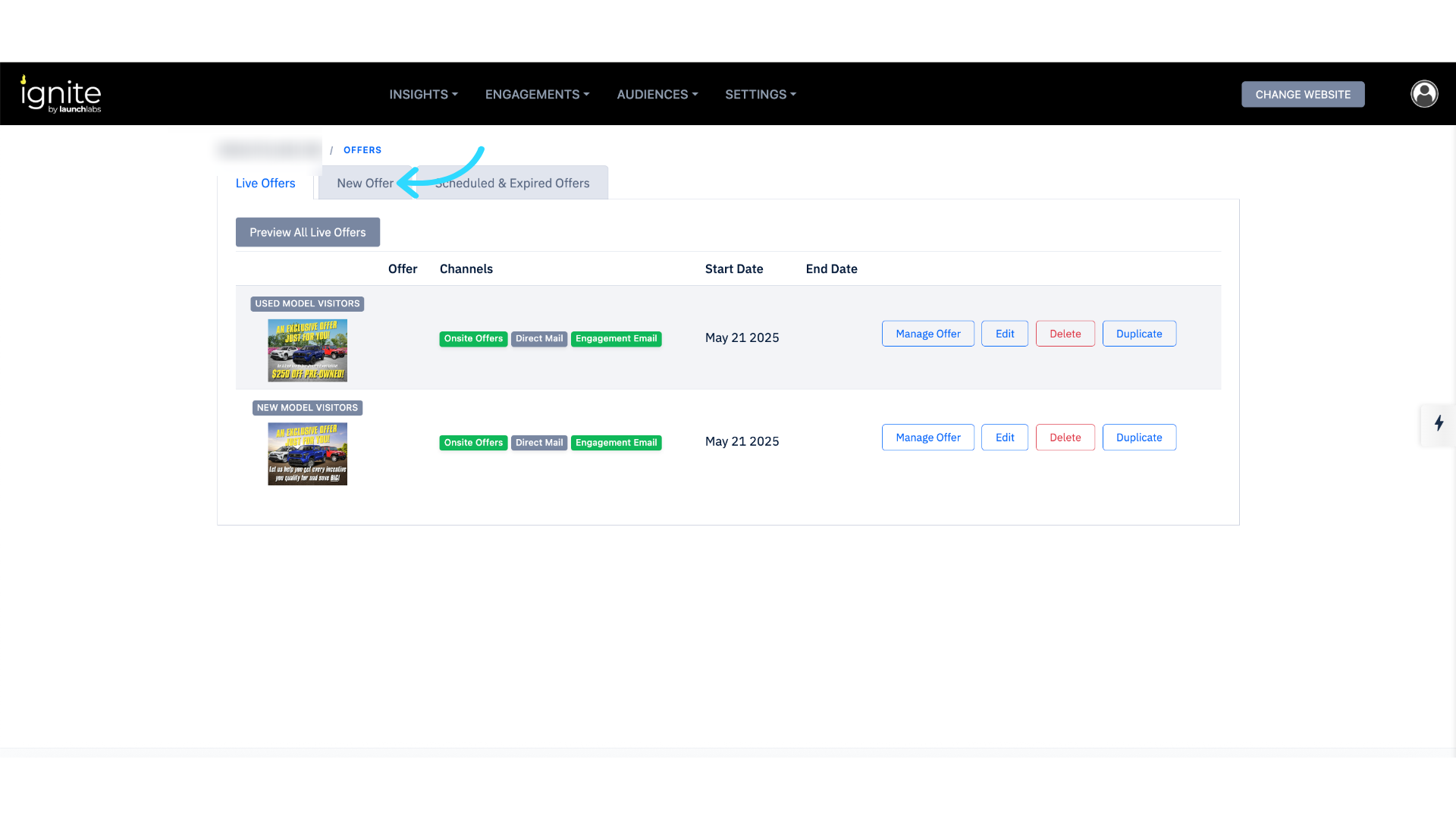Click the Change Website button
Screen dimensions: 1456x819
click(1302, 94)
